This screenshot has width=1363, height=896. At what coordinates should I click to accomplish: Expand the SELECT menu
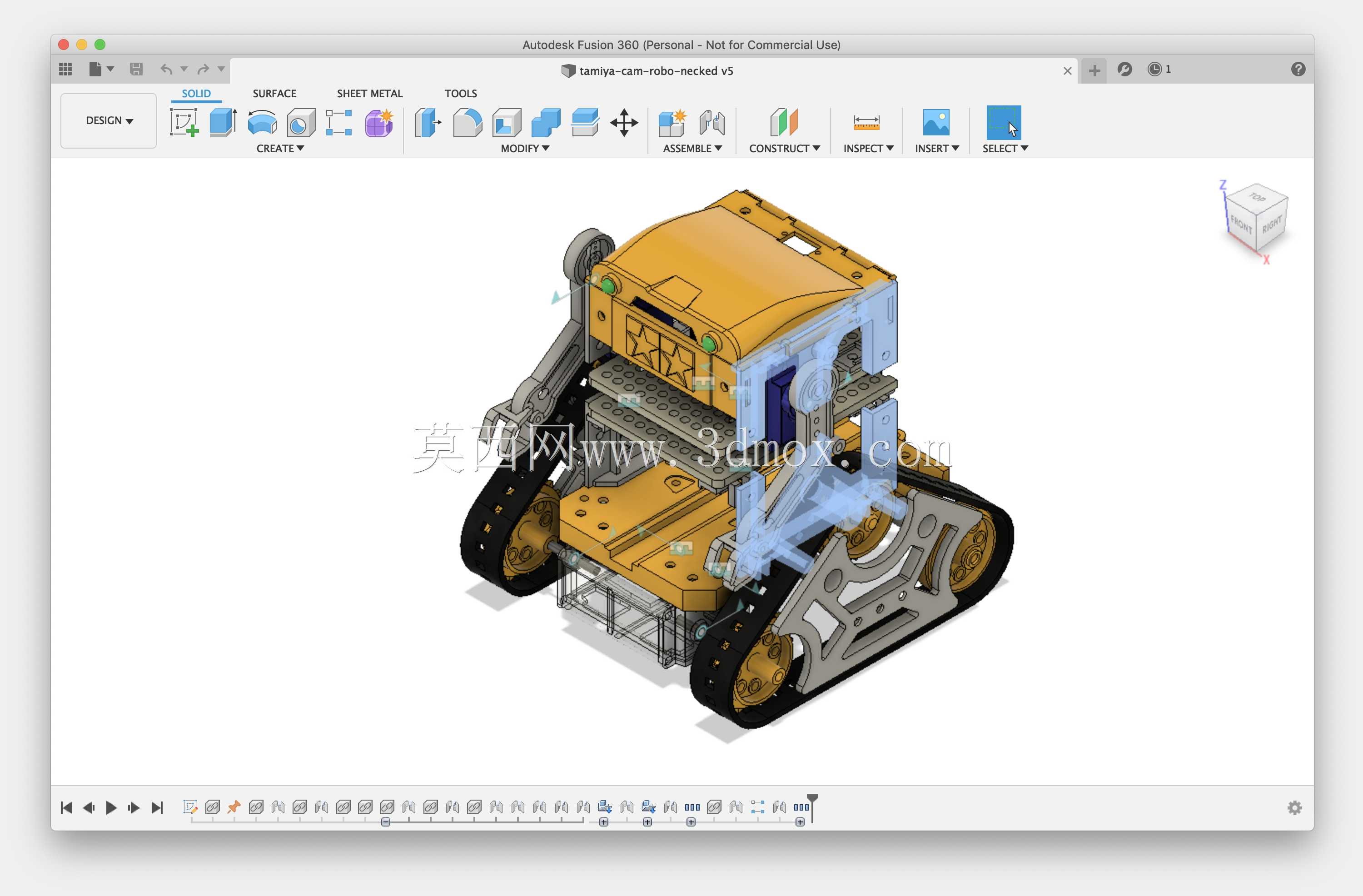pyautogui.click(x=1005, y=149)
